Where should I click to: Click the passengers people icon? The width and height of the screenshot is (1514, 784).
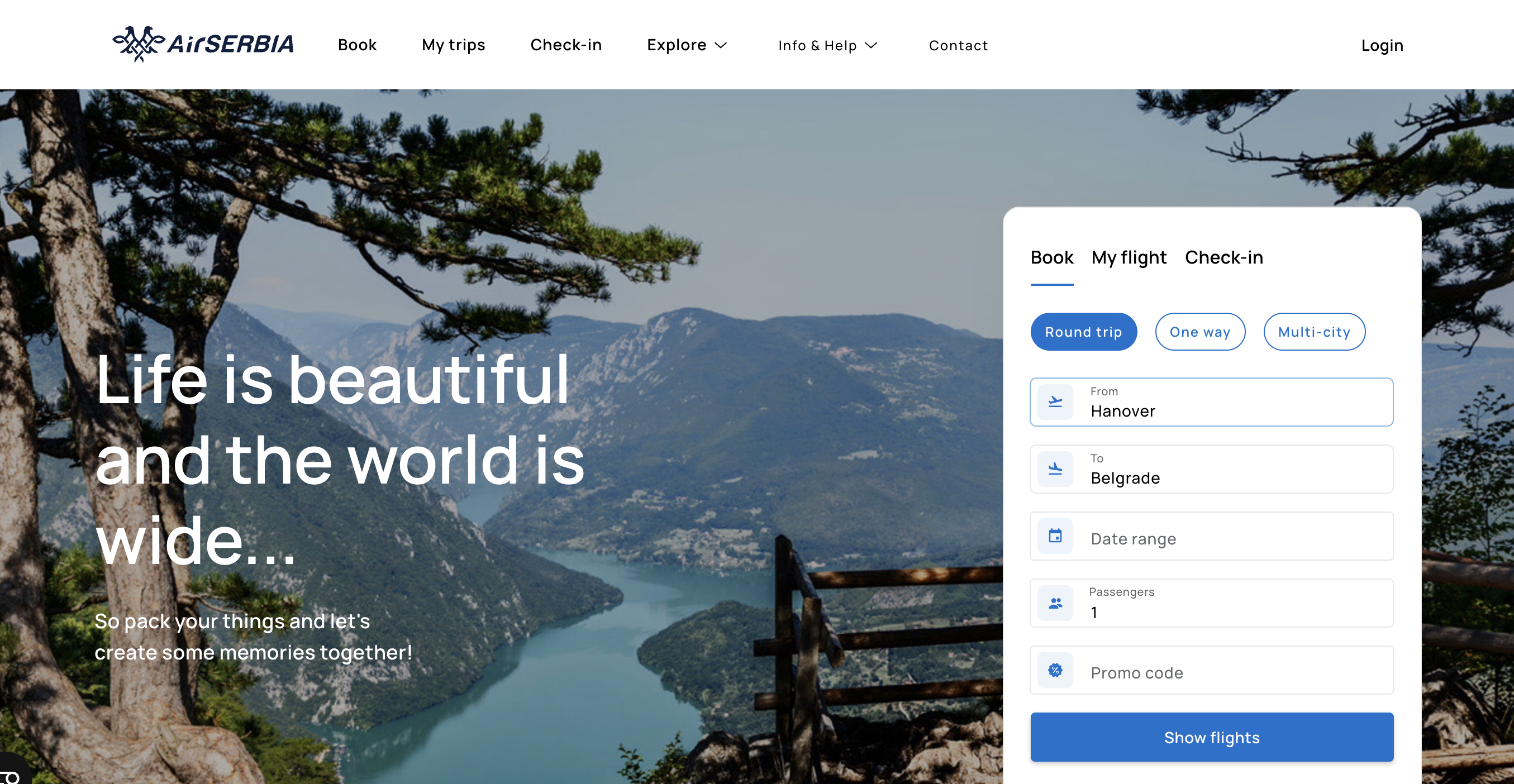pos(1055,603)
